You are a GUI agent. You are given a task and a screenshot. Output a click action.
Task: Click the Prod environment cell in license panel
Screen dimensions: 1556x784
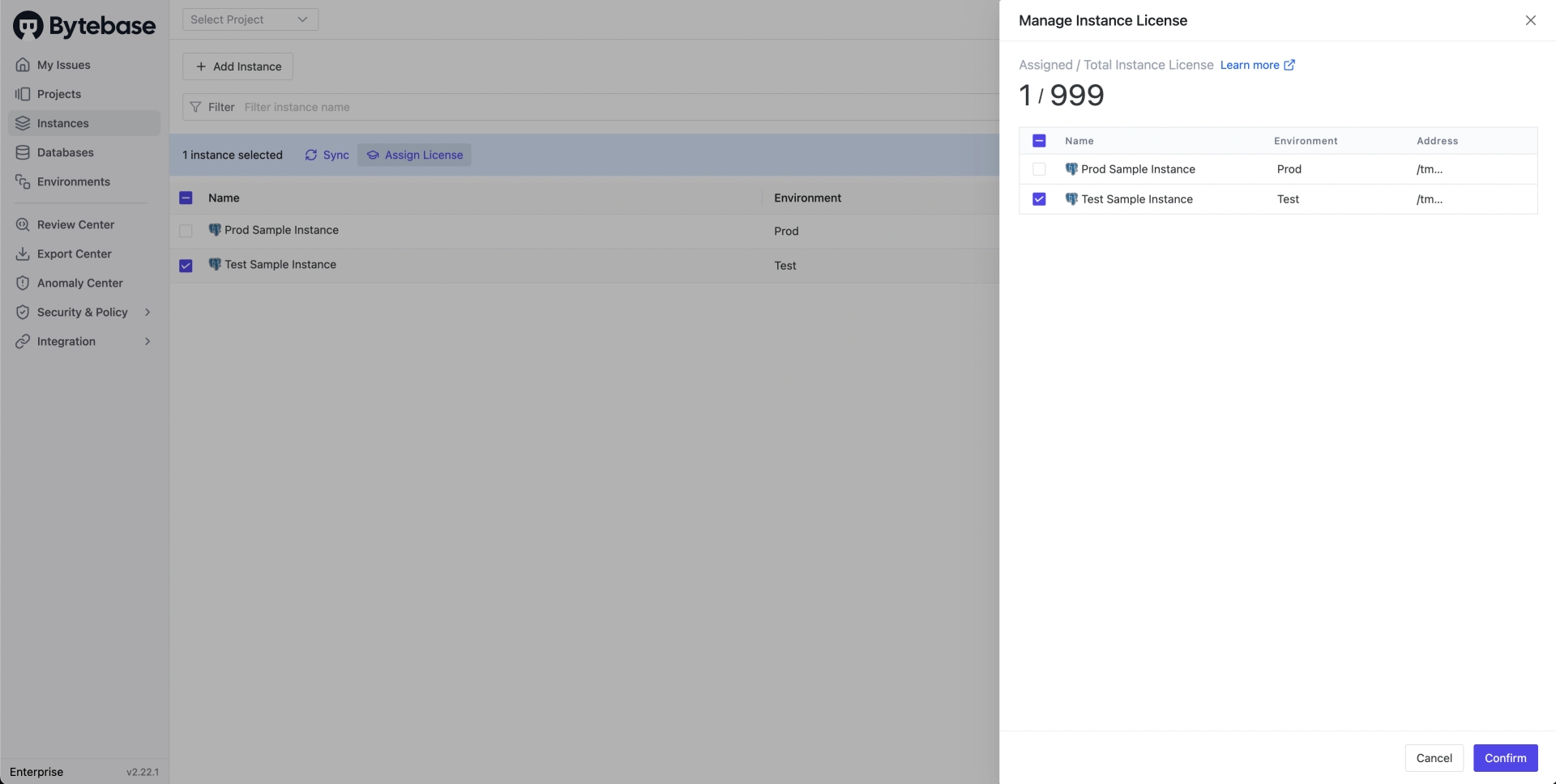pyautogui.click(x=1289, y=168)
